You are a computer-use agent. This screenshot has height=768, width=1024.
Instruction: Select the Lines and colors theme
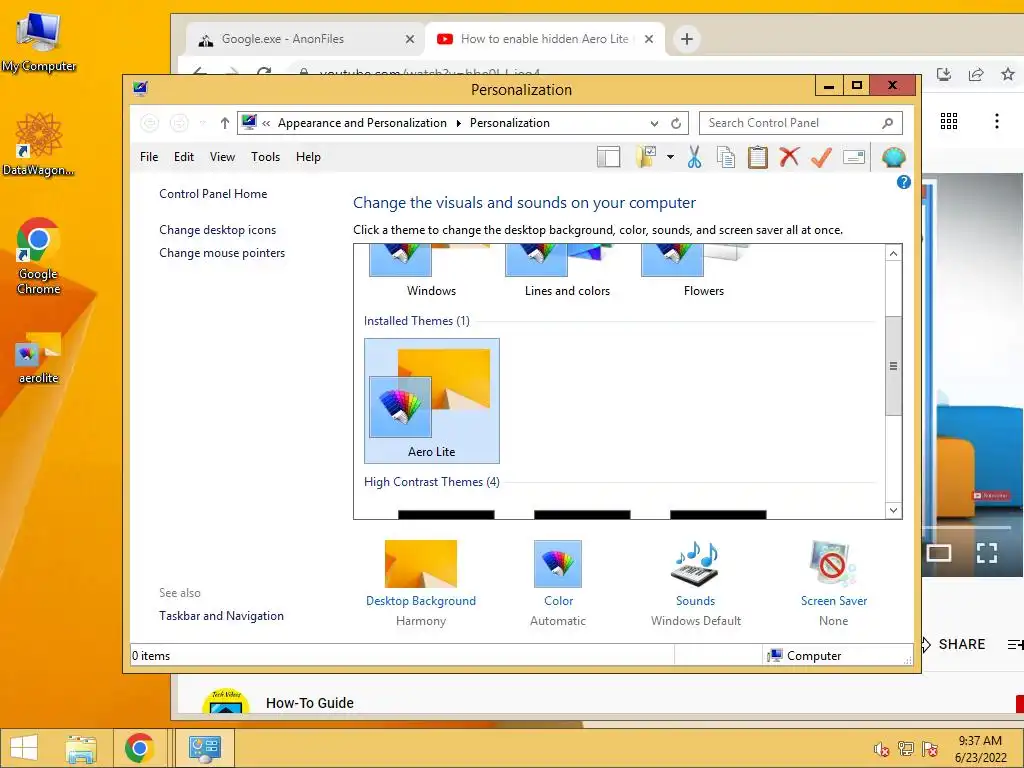pyautogui.click(x=567, y=270)
